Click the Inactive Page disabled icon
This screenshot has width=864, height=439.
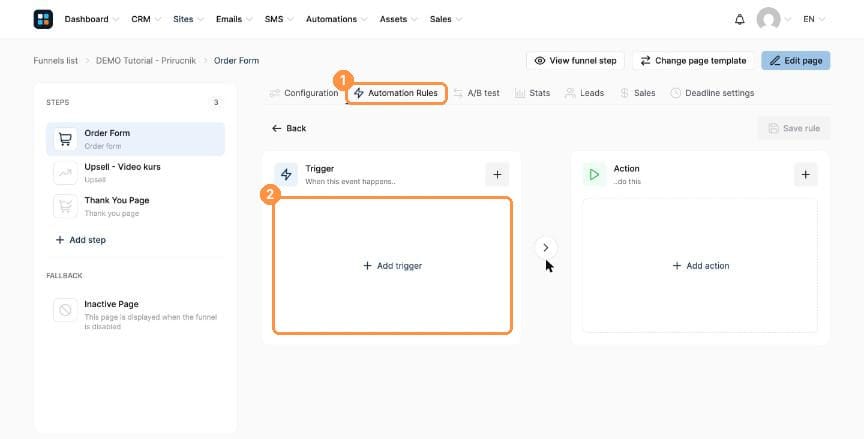click(x=65, y=310)
